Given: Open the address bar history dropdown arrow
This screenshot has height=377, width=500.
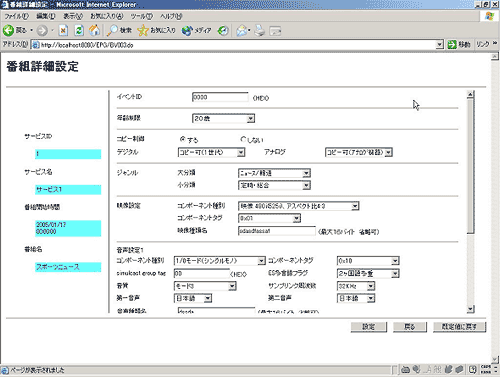Looking at the screenshot, I should tap(440, 45).
